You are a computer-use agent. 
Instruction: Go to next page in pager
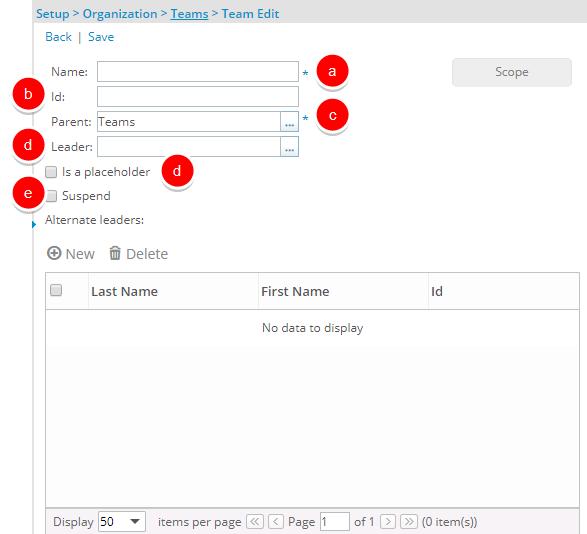(388, 521)
